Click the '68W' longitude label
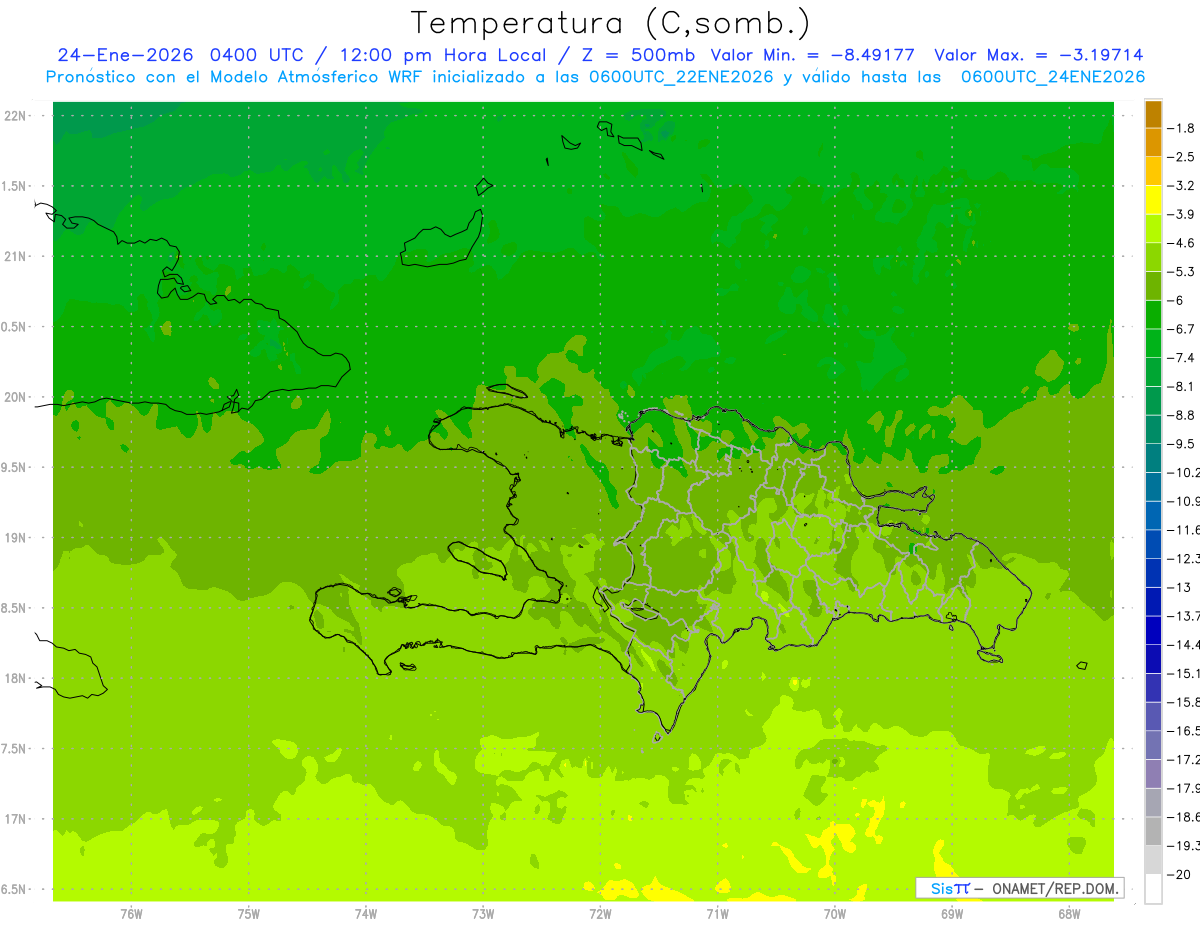 (1069, 913)
